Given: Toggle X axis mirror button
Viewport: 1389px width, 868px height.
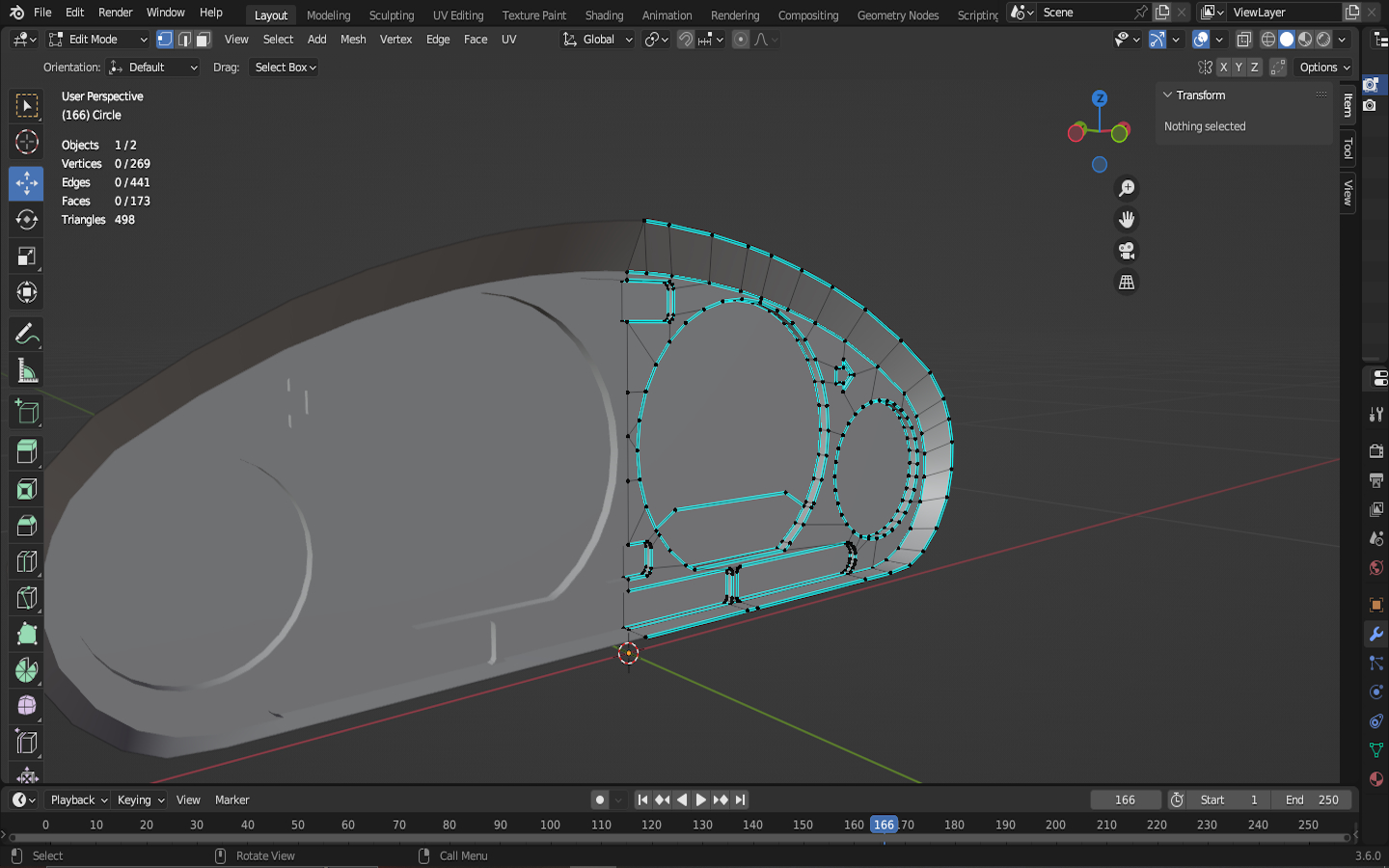Looking at the screenshot, I should tap(1223, 68).
